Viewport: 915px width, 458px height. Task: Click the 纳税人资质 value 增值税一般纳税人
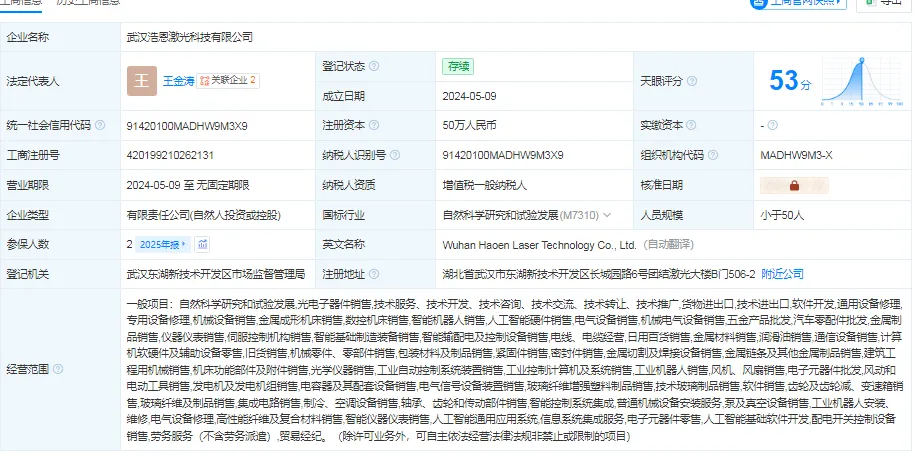click(x=484, y=186)
